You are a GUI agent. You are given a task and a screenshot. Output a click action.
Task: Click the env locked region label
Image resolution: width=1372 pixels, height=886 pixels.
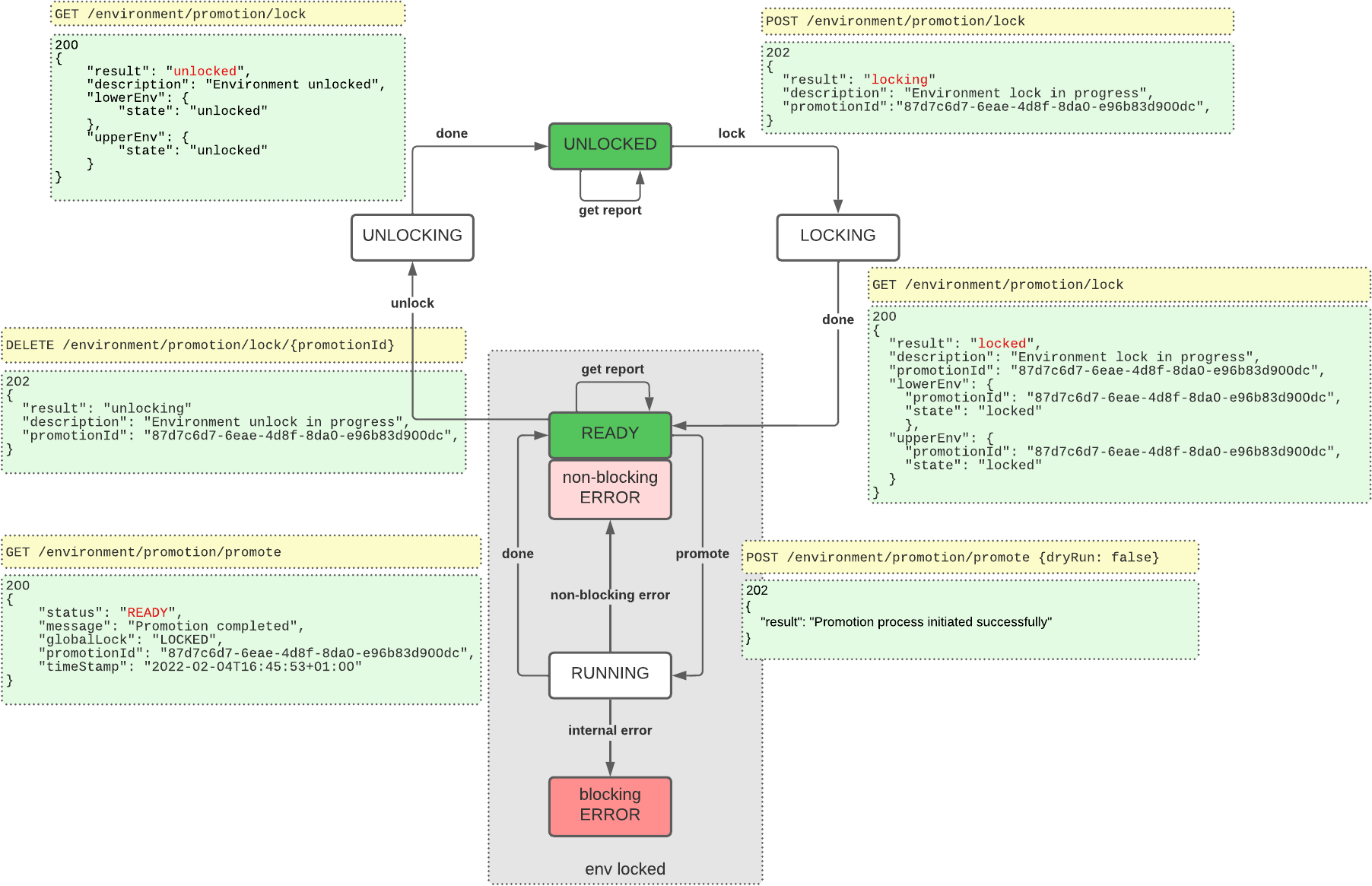(x=624, y=868)
